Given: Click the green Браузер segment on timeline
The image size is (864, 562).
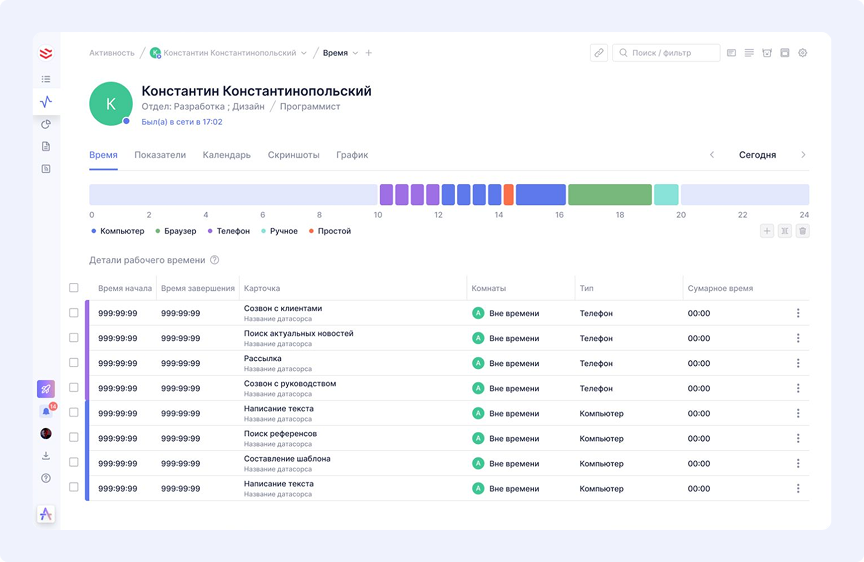Looking at the screenshot, I should [610, 195].
